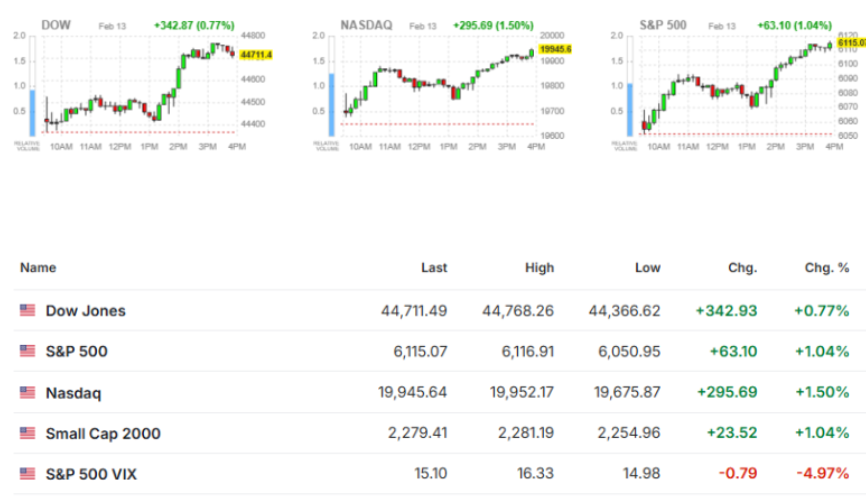Click the S&P 500 relative volume blue bar
Image resolution: width=866 pixels, height=498 pixels.
tap(630, 109)
